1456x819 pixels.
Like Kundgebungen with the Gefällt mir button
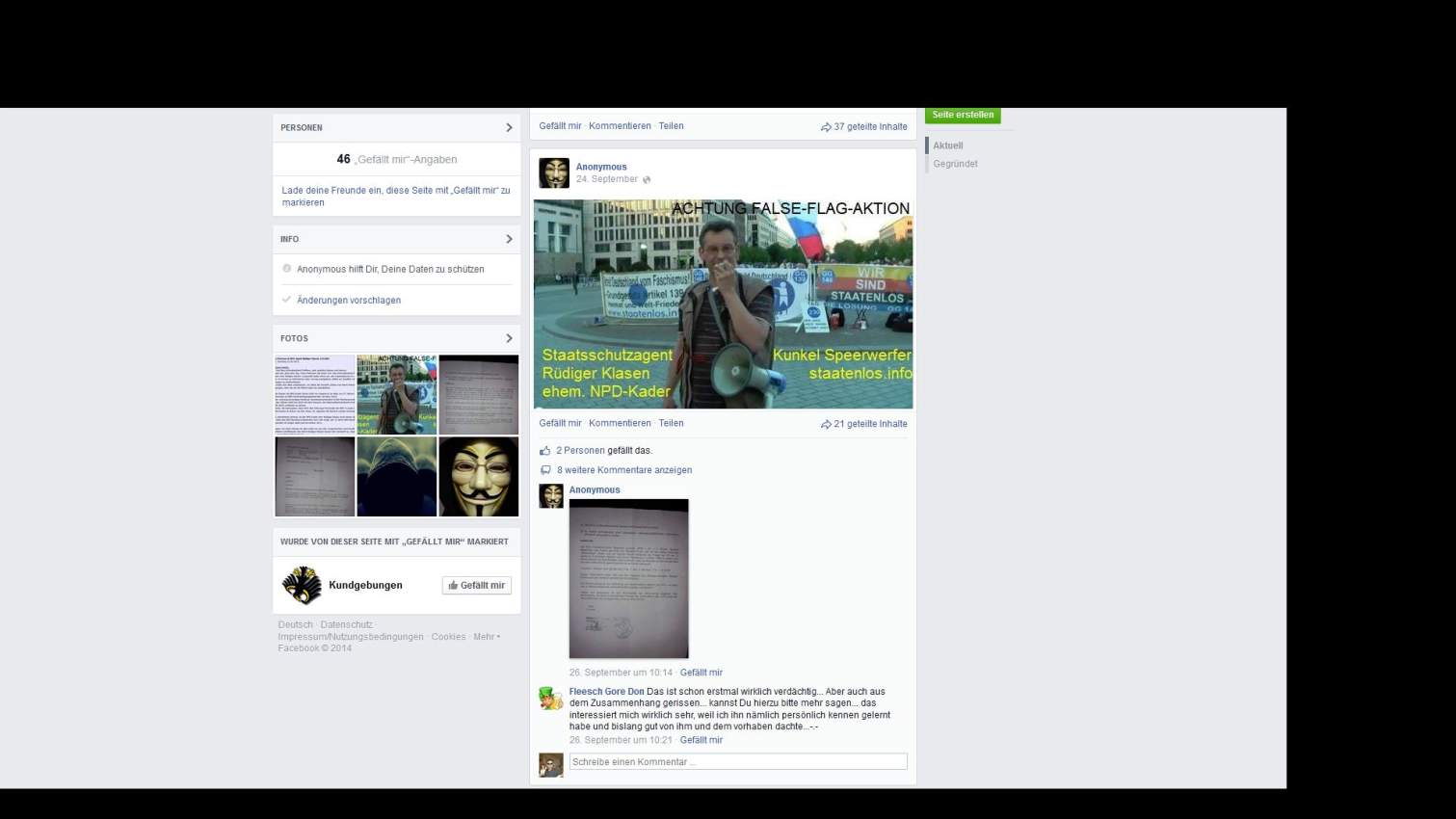[x=477, y=585]
